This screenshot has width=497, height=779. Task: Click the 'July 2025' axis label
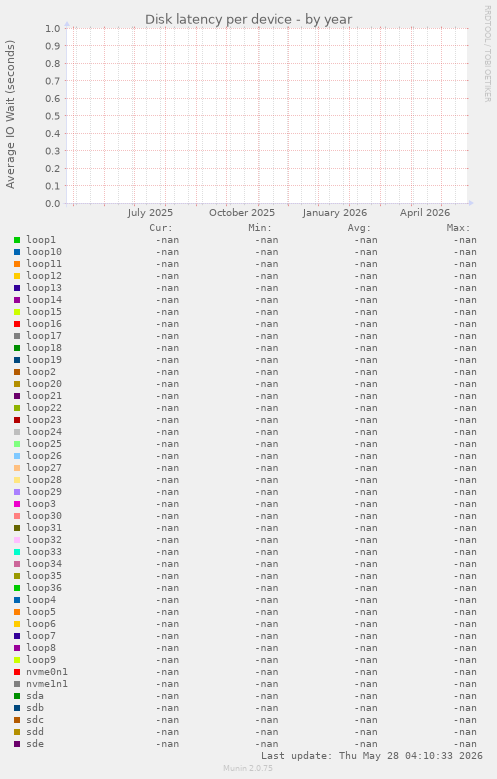[x=150, y=213]
